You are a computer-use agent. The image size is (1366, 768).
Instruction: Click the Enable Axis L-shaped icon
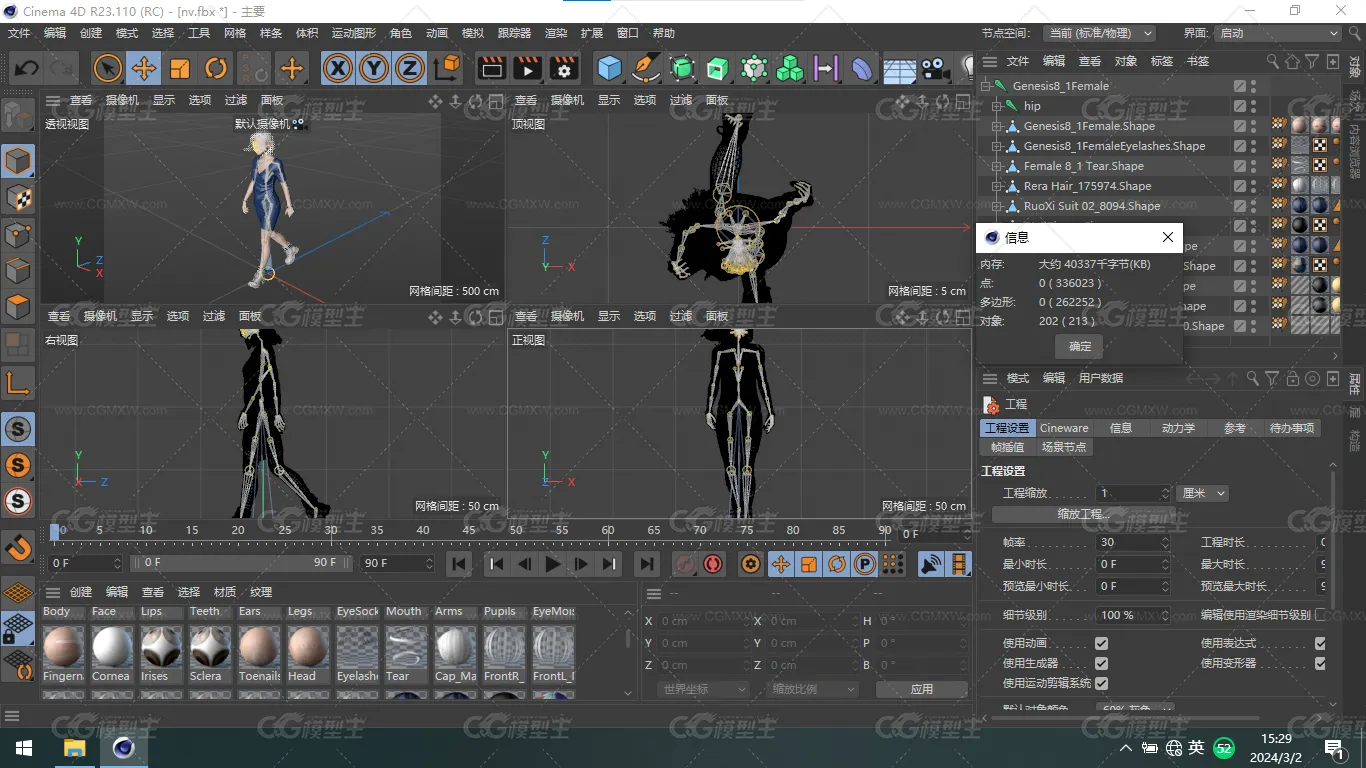click(18, 382)
